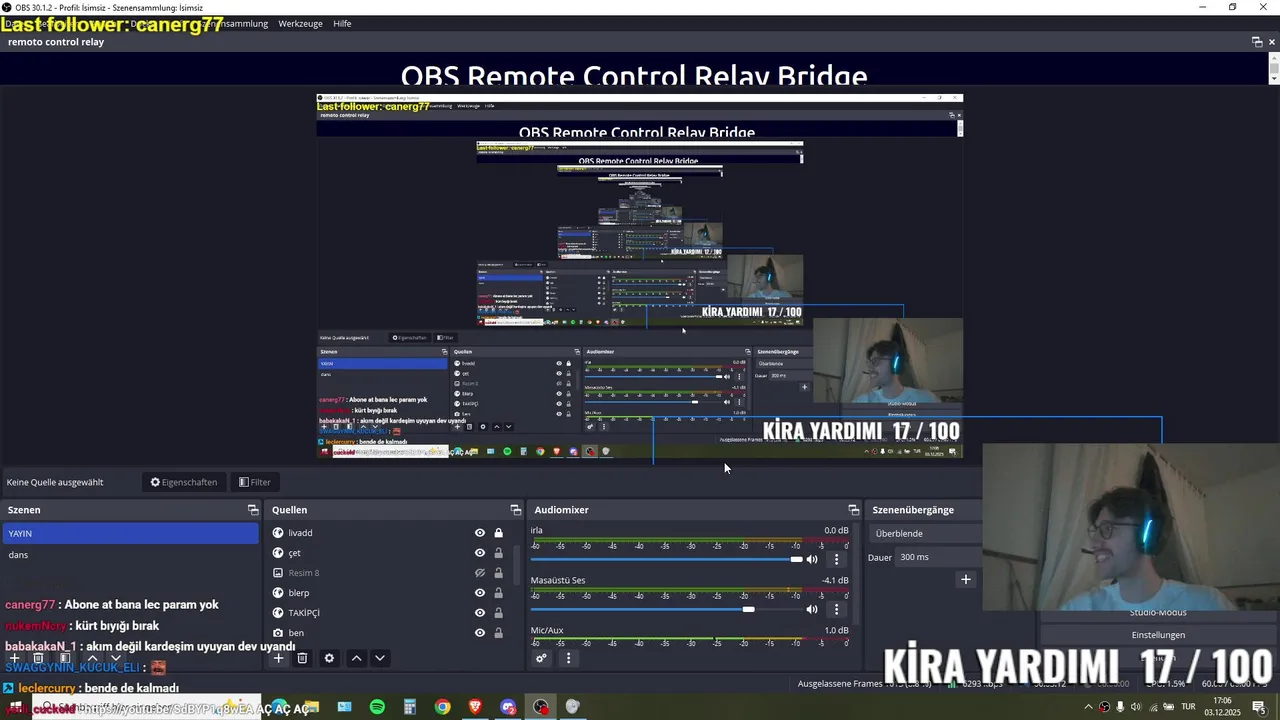The width and height of the screenshot is (1280, 720).
Task: Open the Überblende transition dropdown
Action: click(925, 533)
